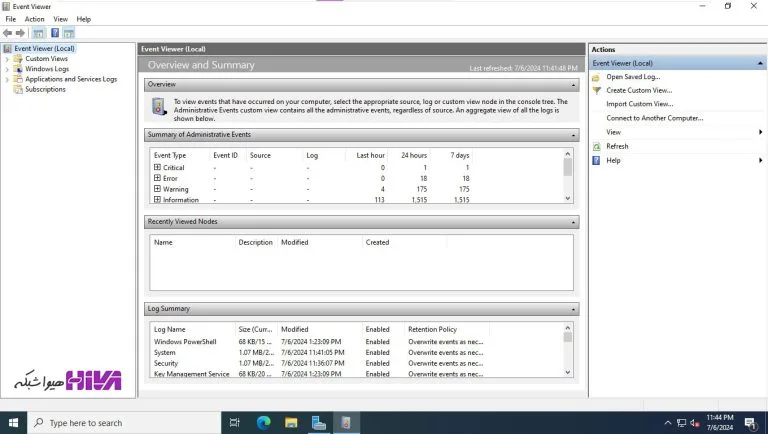Open the View submenu arrow in Actions

coord(760,132)
